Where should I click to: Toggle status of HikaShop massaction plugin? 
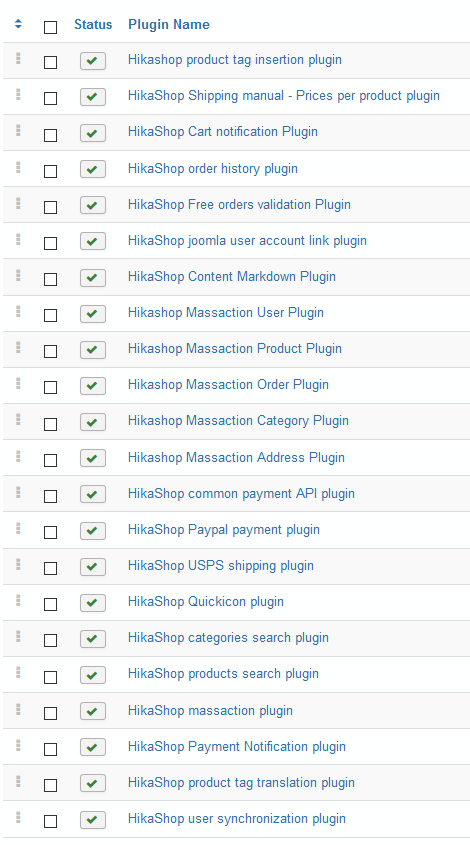coord(93,711)
